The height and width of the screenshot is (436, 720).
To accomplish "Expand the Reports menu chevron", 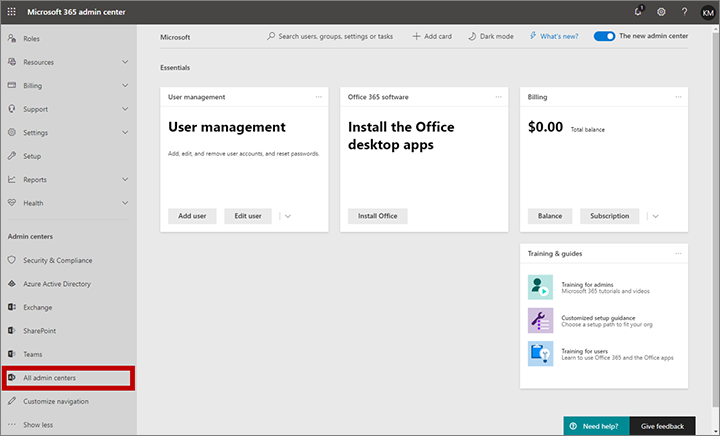I will click(125, 179).
